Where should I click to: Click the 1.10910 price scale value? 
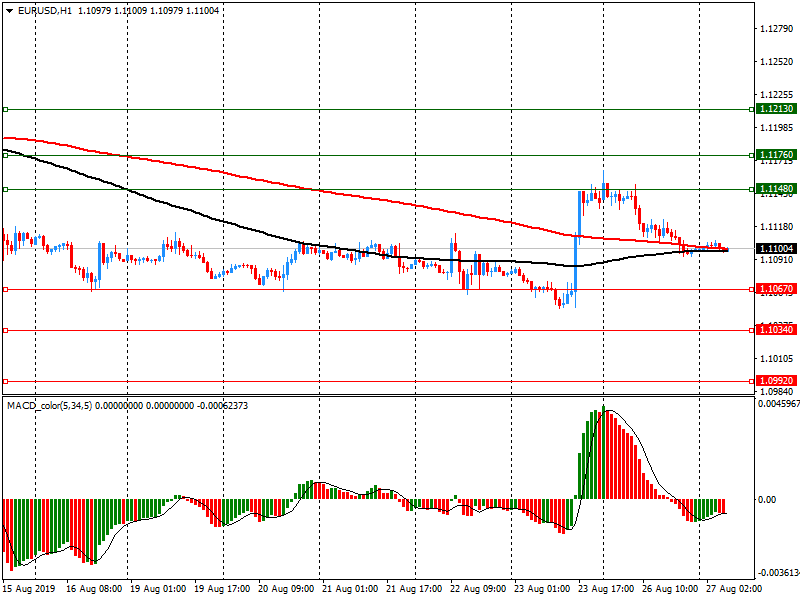tap(777, 260)
